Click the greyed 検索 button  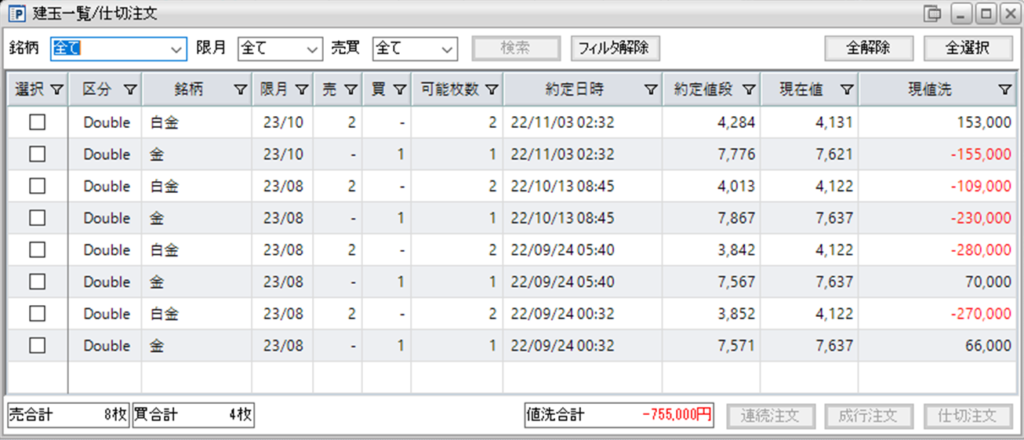[516, 48]
